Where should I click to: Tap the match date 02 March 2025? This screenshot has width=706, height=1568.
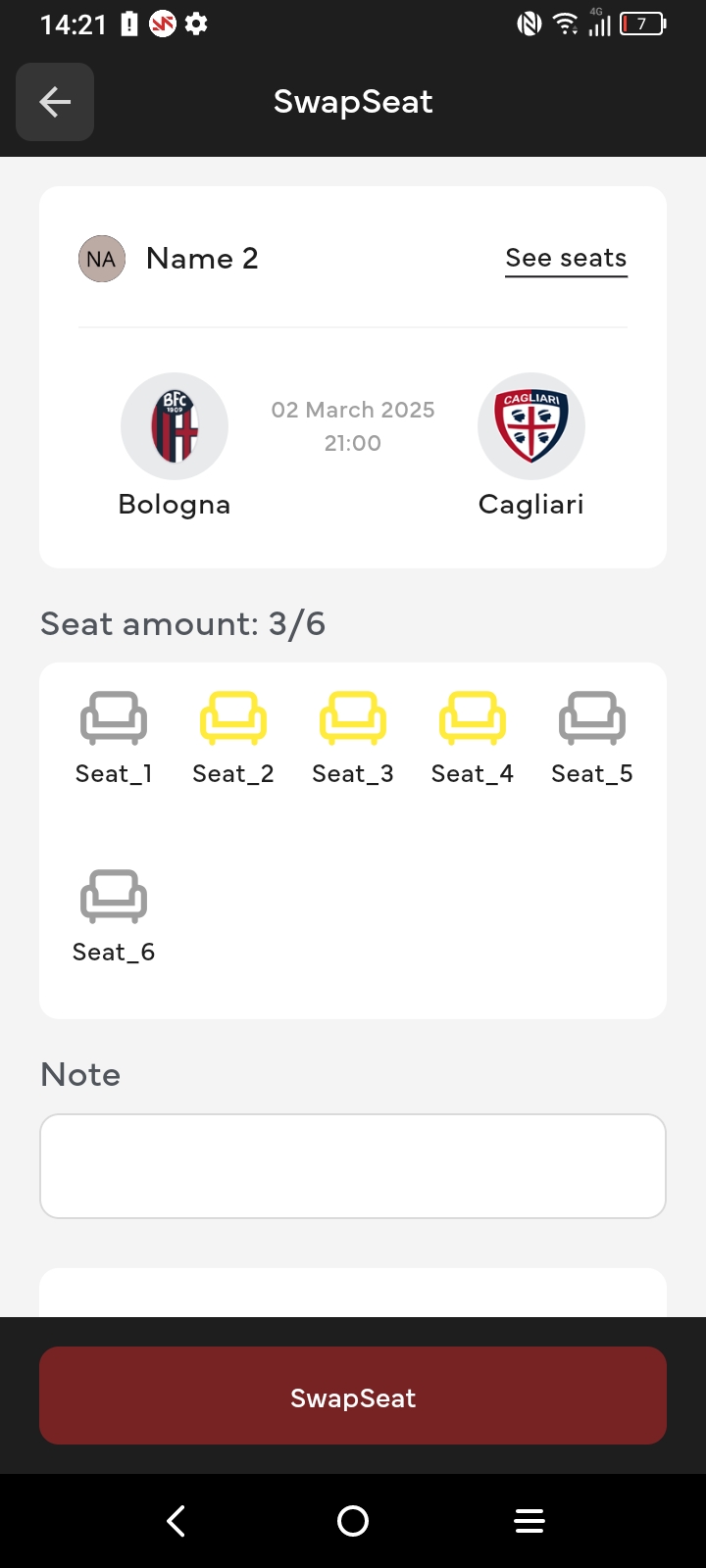pos(353,410)
